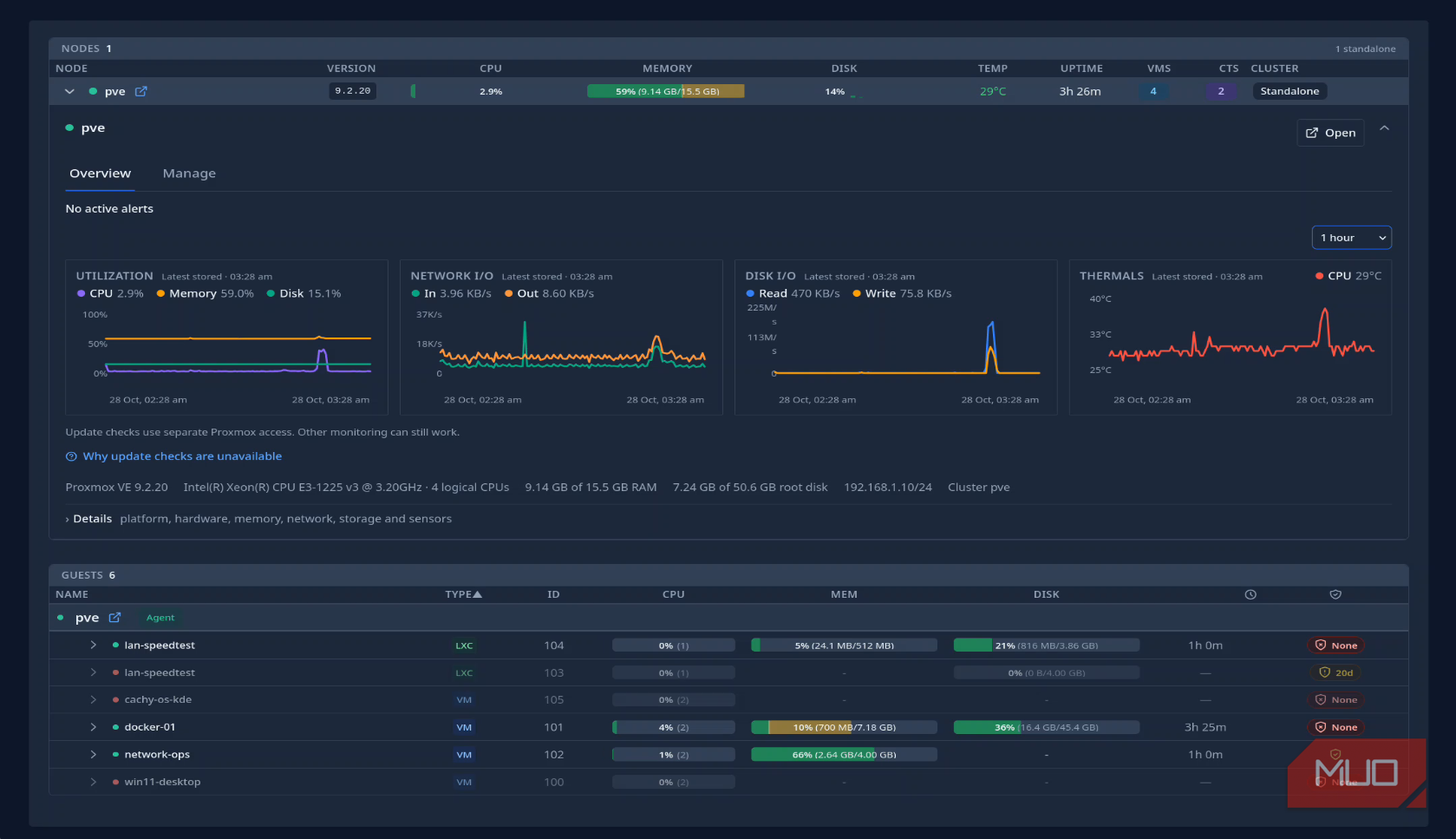Click CPU 29°C thermals legend

[x=1348, y=276]
